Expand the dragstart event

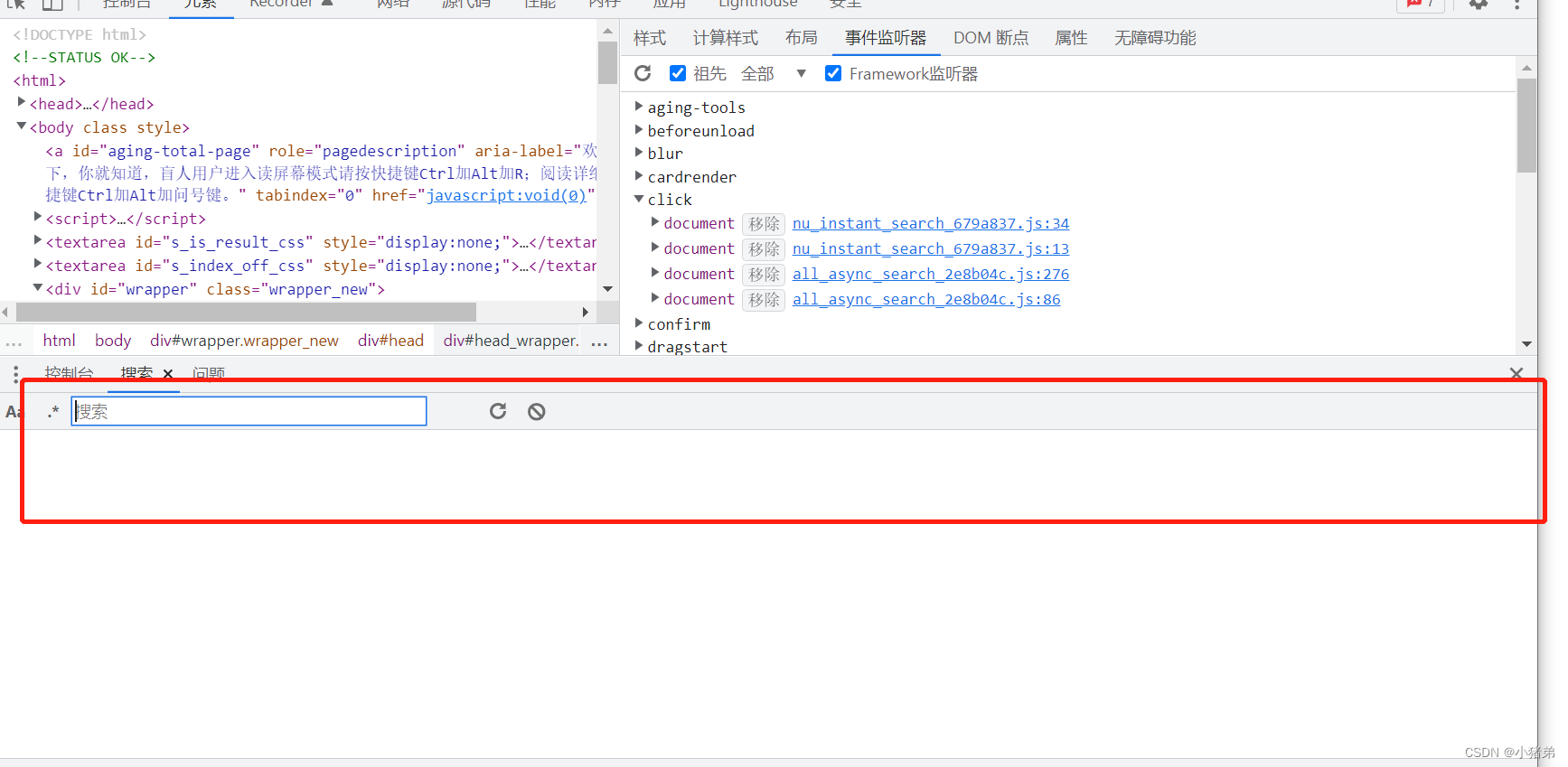639,345
